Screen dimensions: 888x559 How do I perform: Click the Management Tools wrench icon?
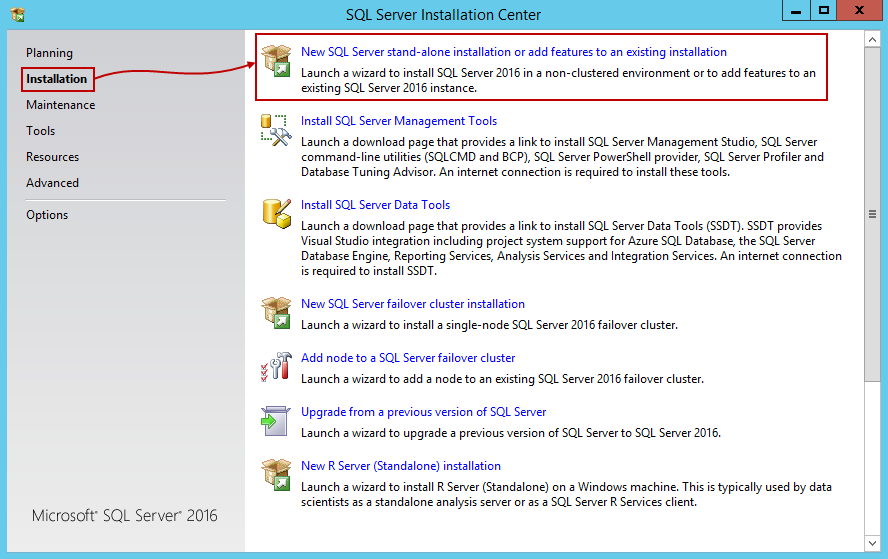point(276,130)
